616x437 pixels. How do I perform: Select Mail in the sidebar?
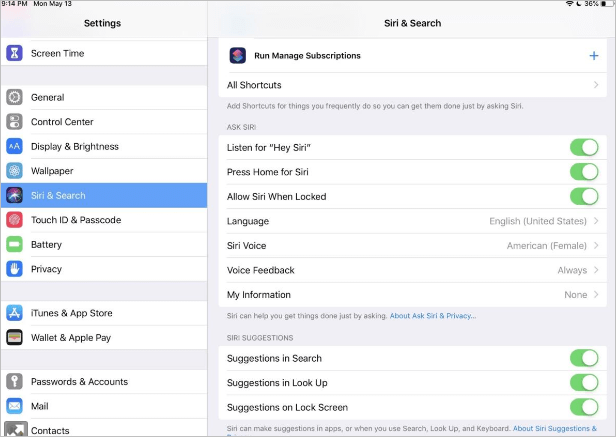coord(104,406)
